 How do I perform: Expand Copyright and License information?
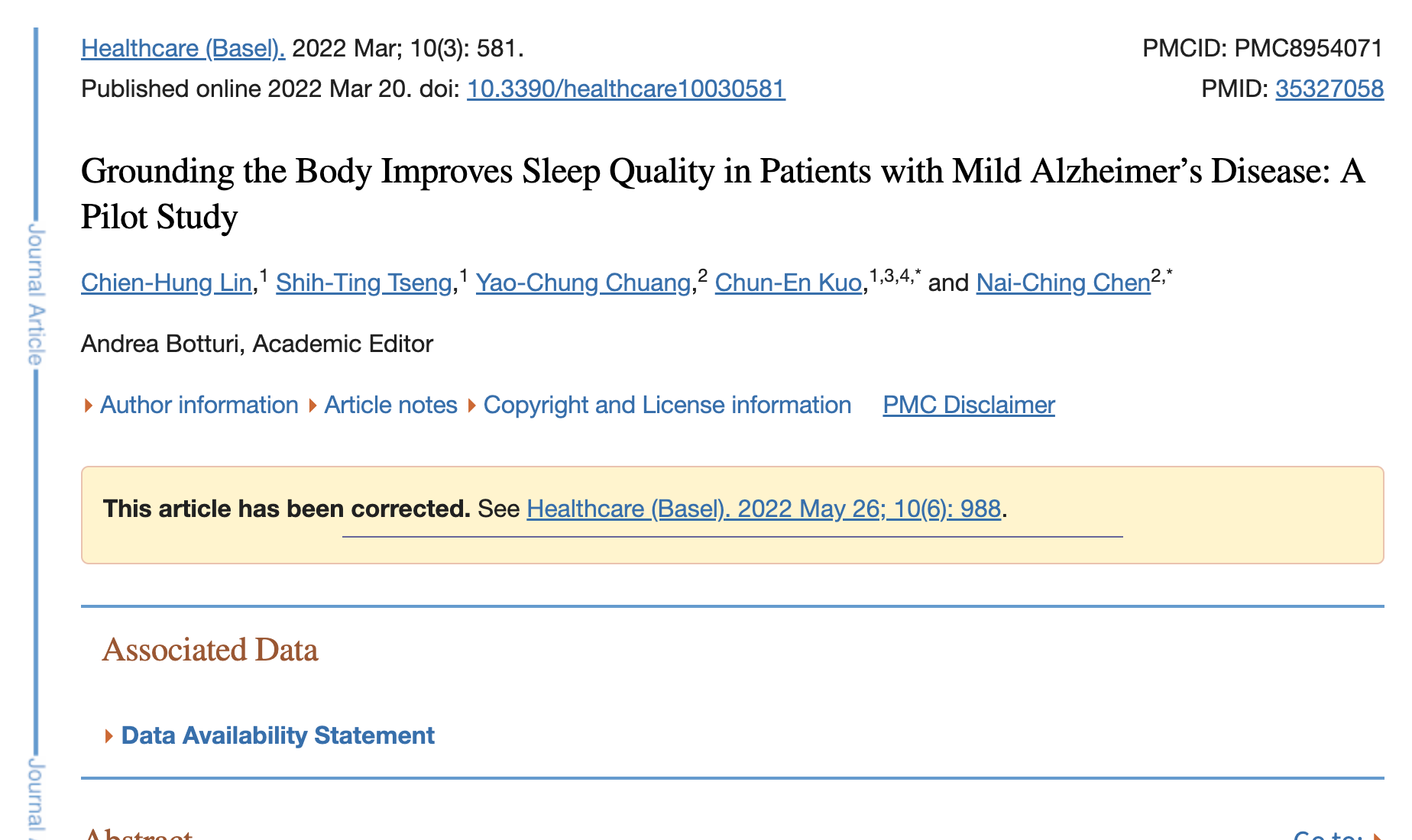pos(666,405)
